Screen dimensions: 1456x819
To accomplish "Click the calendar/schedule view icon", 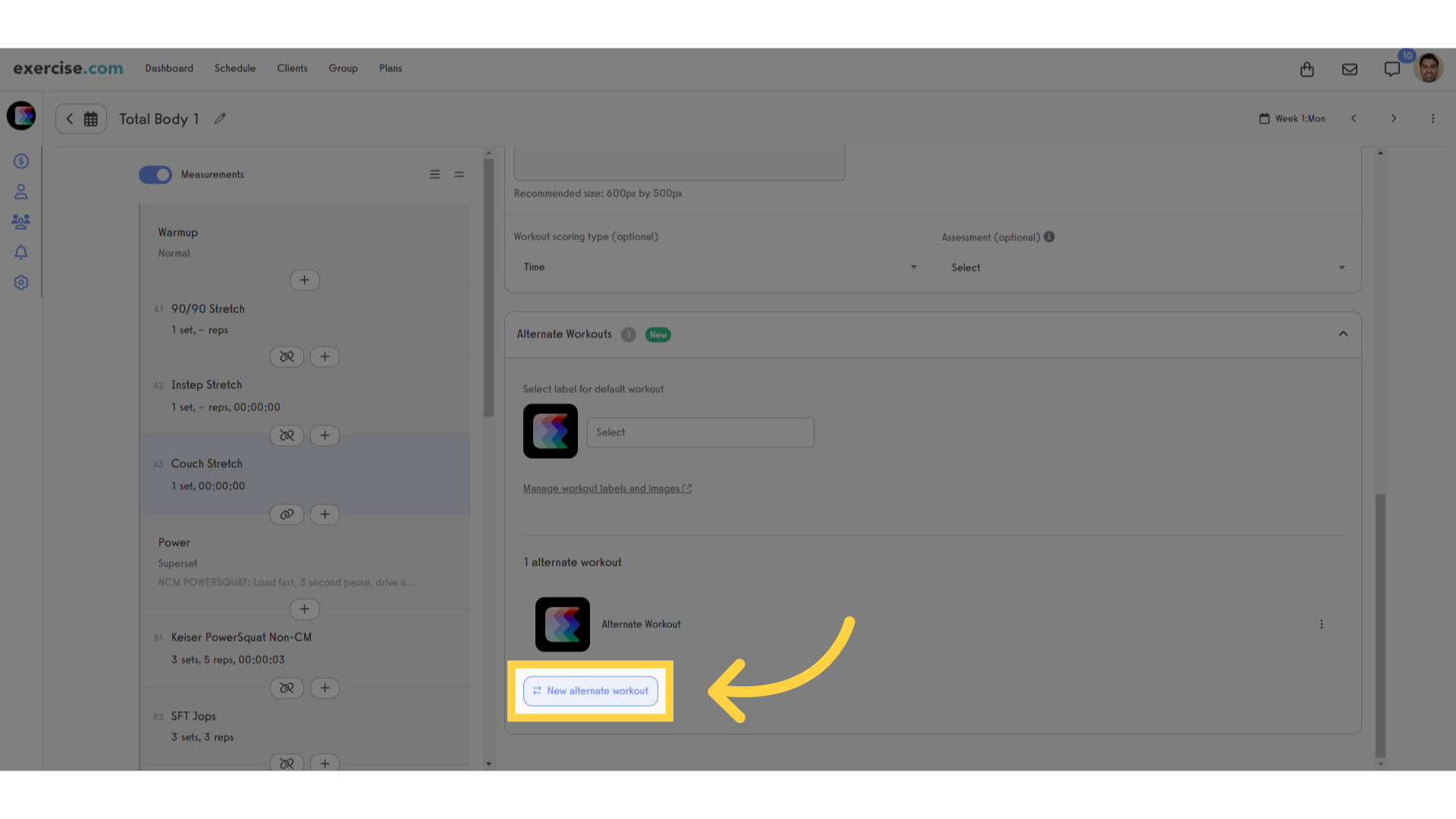I will 91,119.
